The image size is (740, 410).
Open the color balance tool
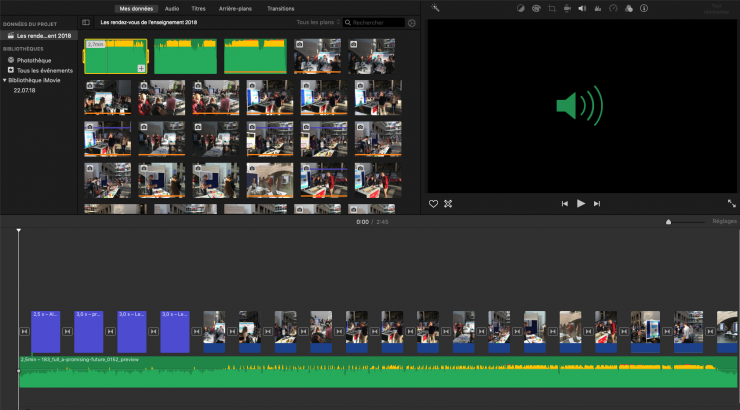(521, 8)
